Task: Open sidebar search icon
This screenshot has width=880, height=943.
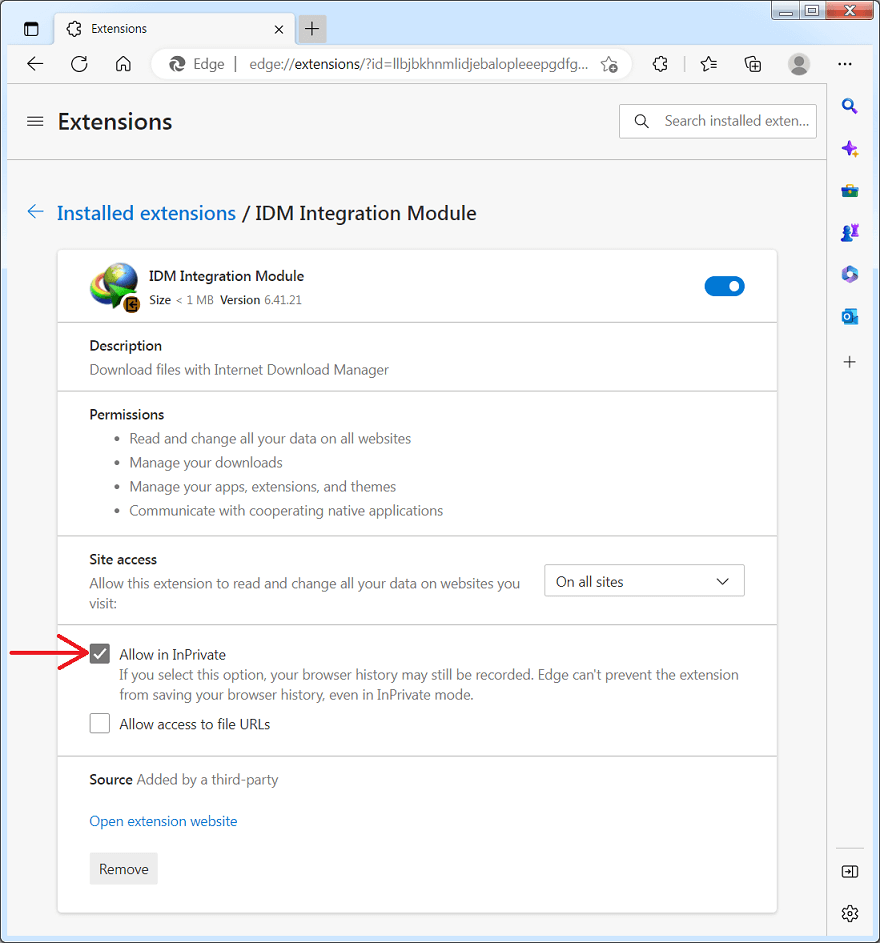Action: pos(849,106)
